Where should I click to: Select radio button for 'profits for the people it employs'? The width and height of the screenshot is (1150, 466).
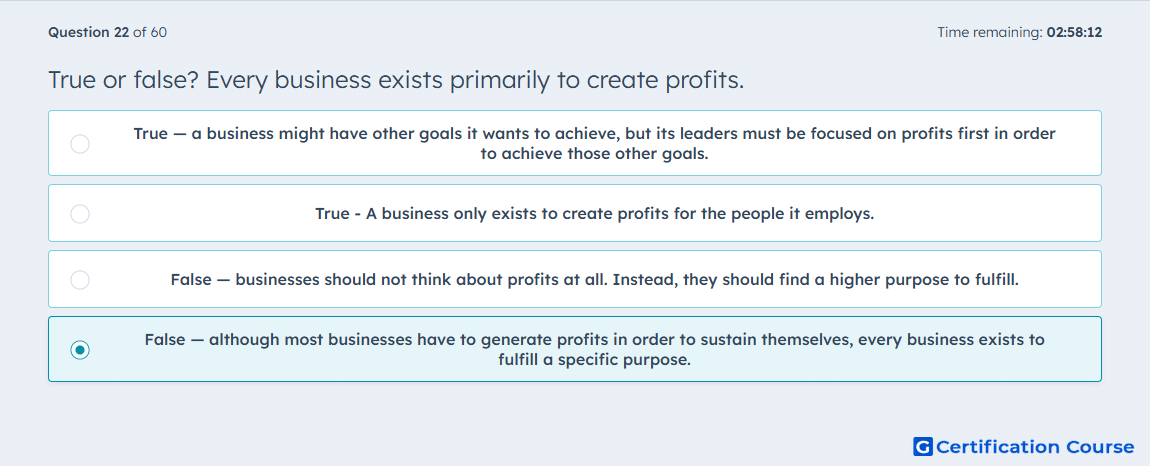coord(80,214)
